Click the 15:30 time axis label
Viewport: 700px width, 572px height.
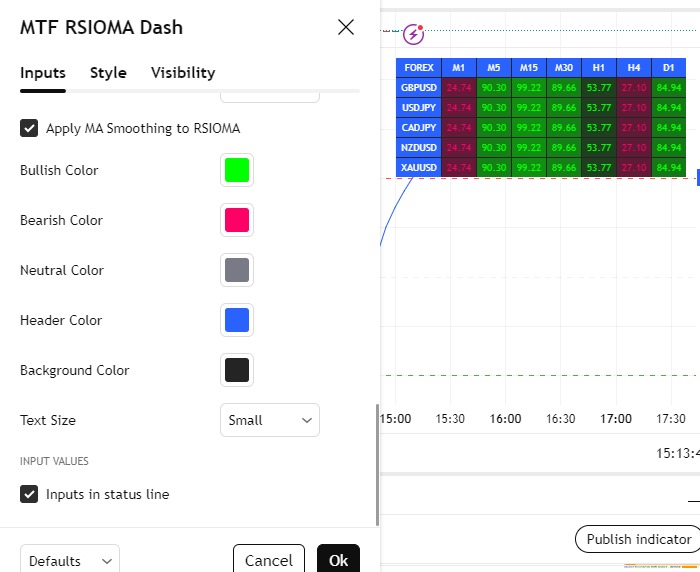click(450, 419)
